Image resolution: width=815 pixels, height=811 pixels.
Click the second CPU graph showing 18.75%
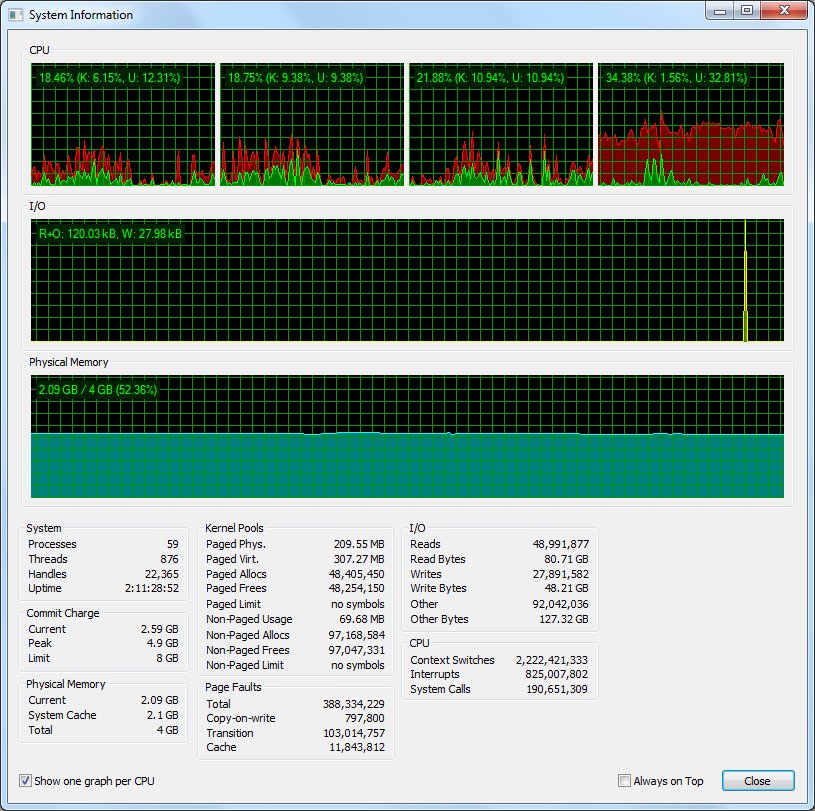(312, 124)
